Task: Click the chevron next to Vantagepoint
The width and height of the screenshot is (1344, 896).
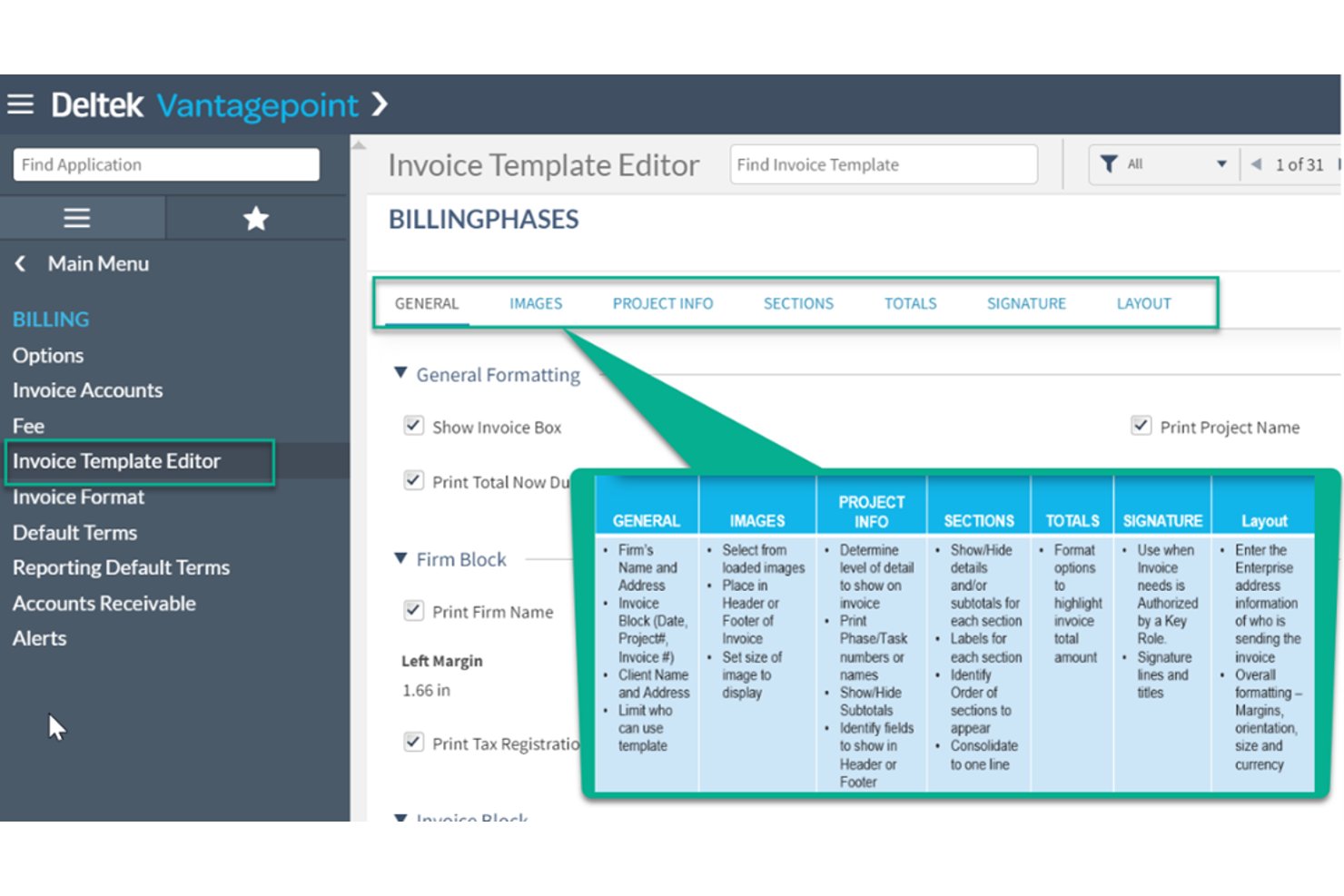Action: (380, 104)
